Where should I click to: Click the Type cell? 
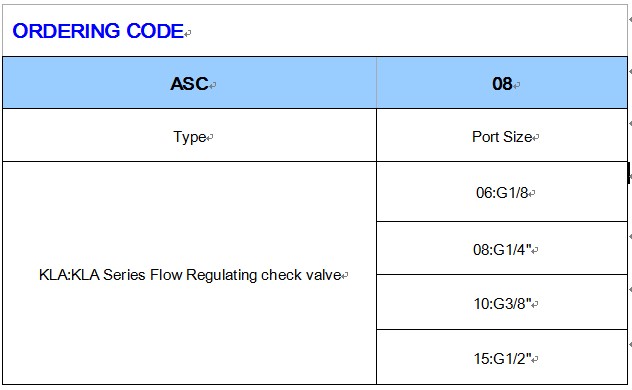click(189, 135)
